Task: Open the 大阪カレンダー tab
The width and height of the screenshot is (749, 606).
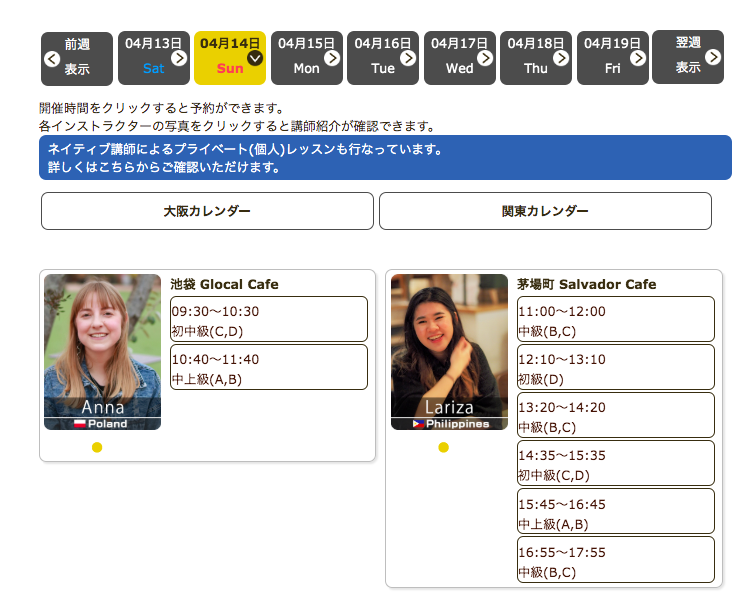Action: (x=207, y=211)
